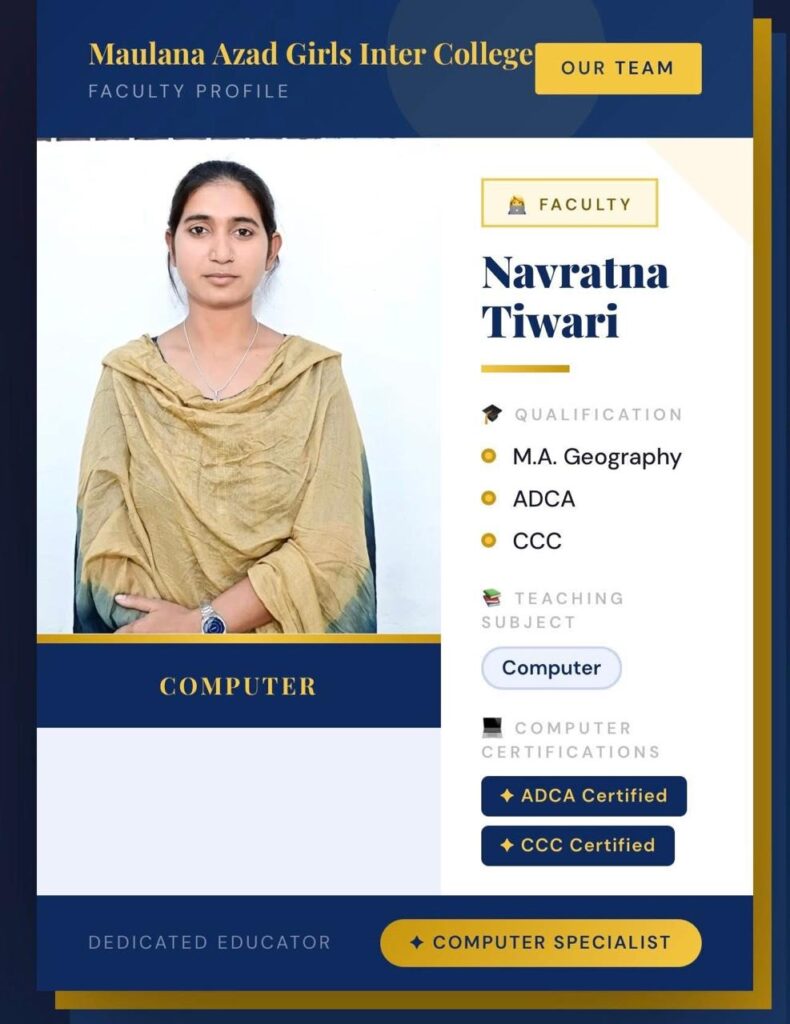Open the ADCA Certified badge
The height and width of the screenshot is (1024, 790).
(584, 796)
